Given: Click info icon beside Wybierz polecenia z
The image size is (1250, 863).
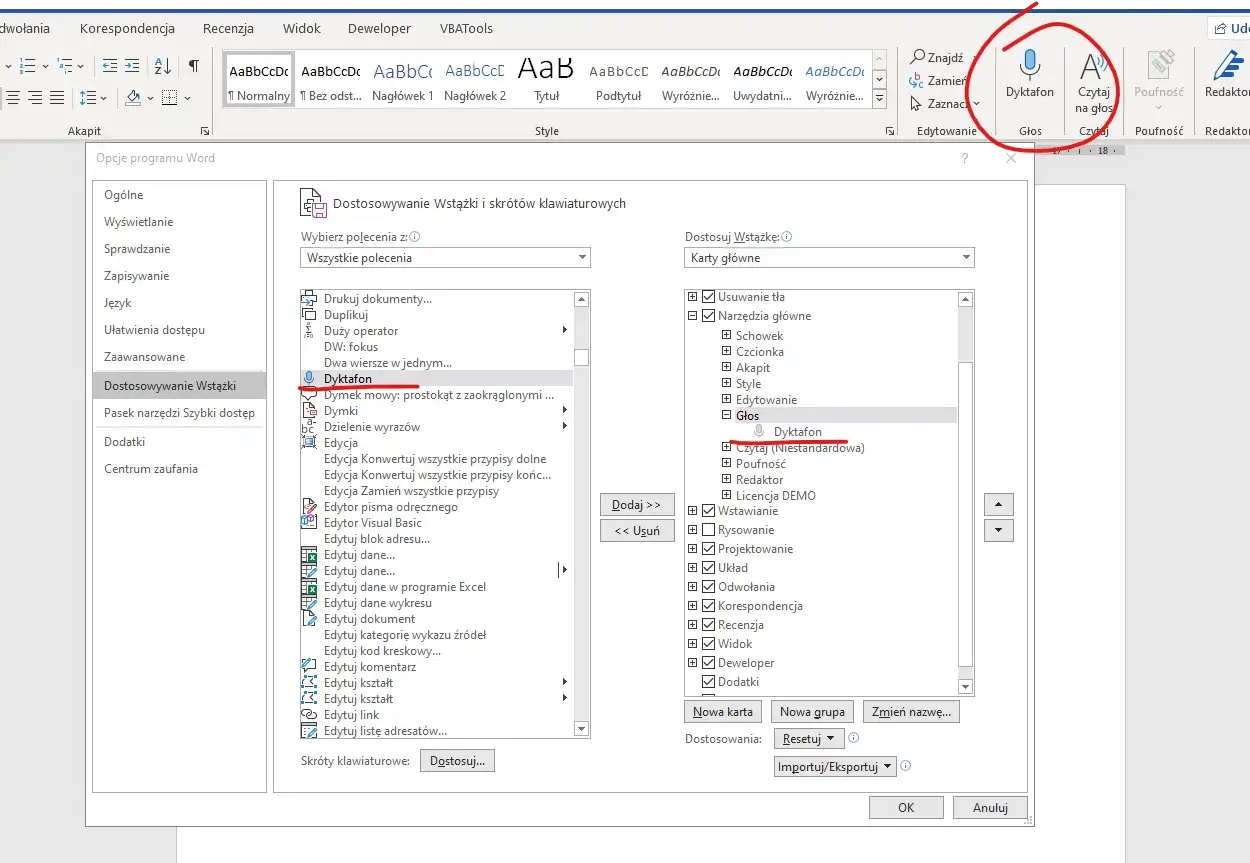Looking at the screenshot, I should [x=415, y=238].
